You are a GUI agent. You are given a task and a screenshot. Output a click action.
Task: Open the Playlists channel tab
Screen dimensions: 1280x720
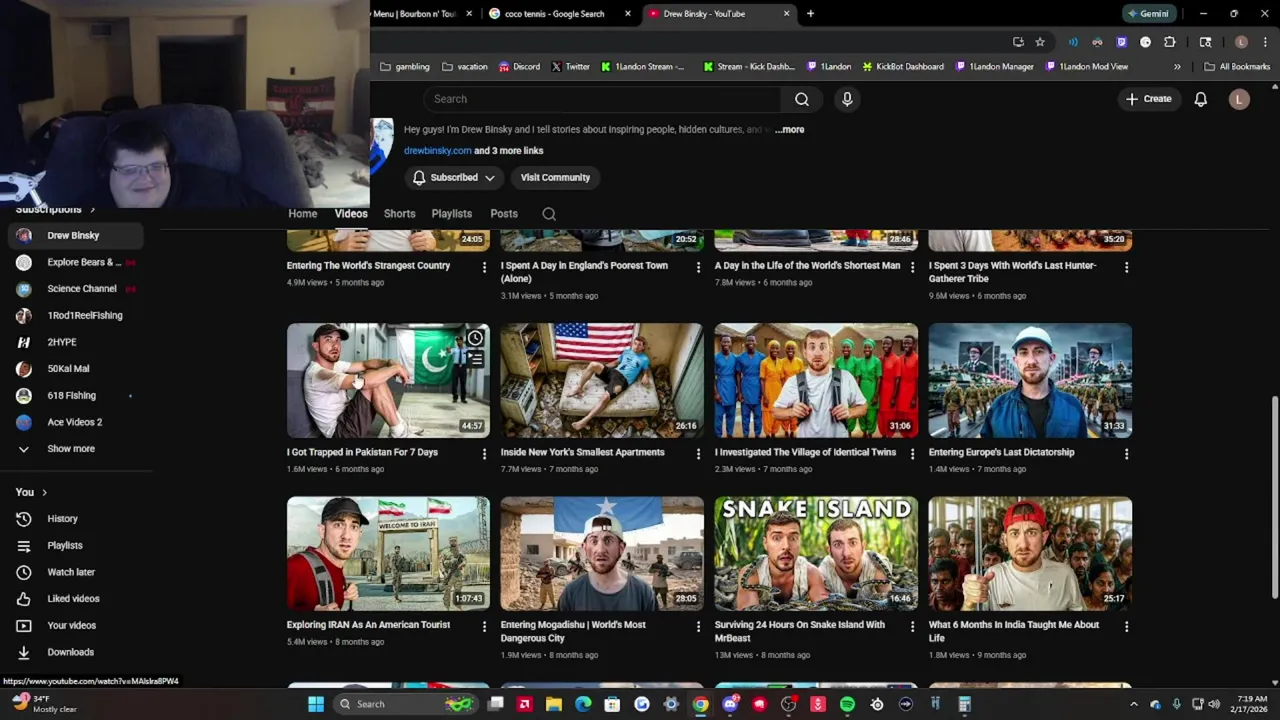[x=452, y=214]
